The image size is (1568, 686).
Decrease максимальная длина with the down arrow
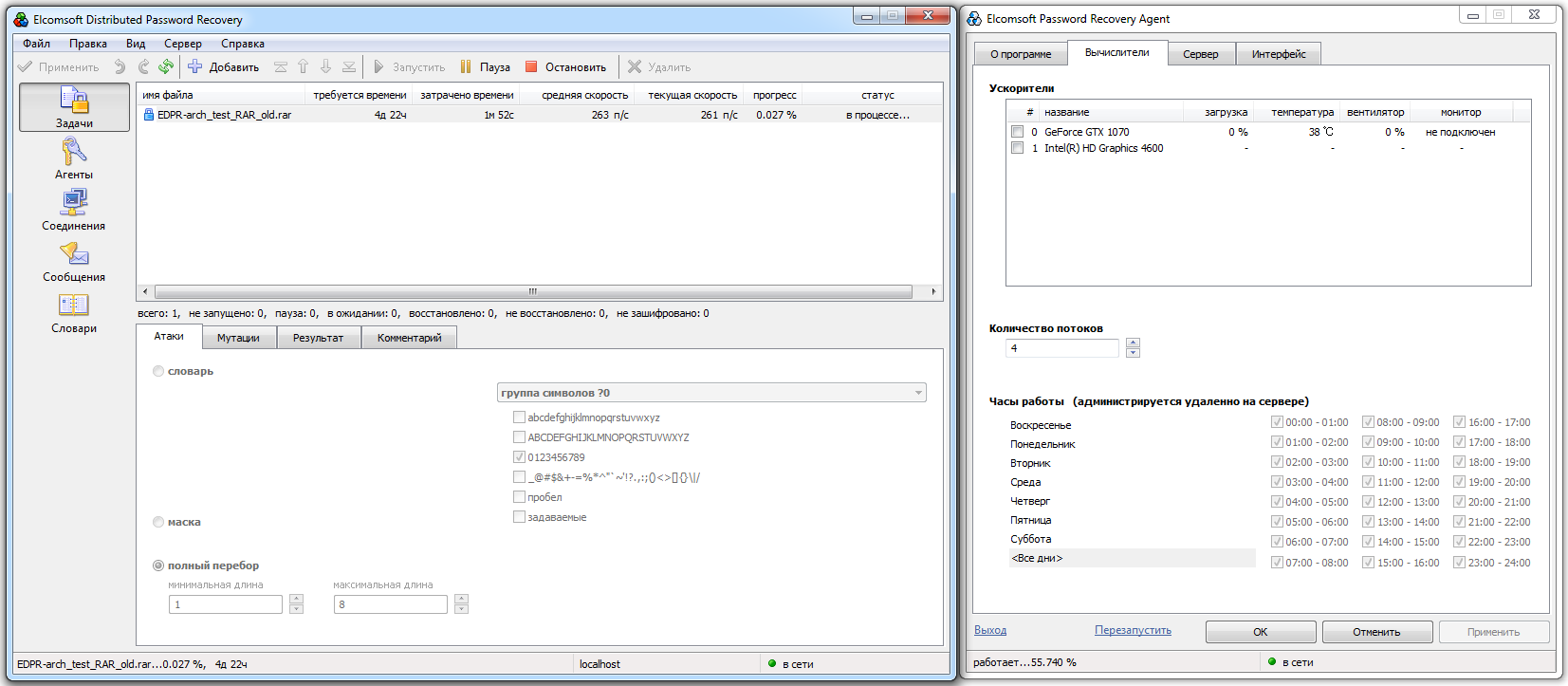pyautogui.click(x=461, y=609)
